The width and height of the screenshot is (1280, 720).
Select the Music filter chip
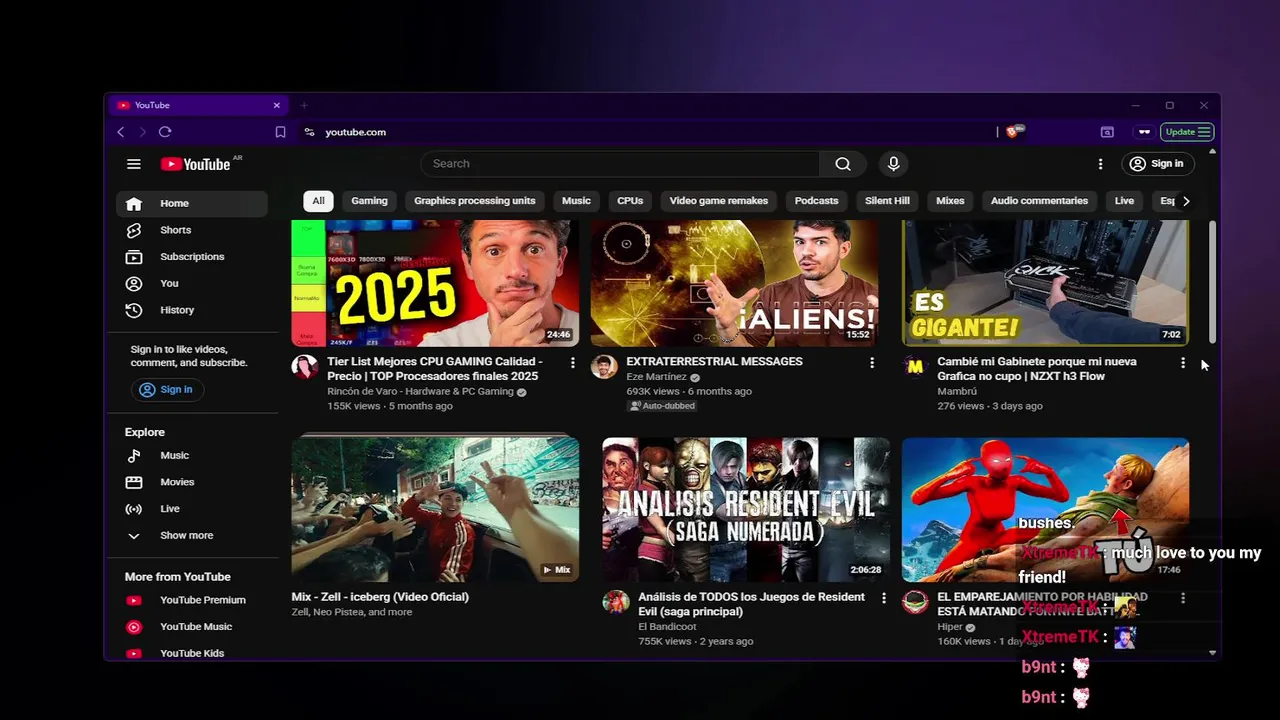(576, 201)
